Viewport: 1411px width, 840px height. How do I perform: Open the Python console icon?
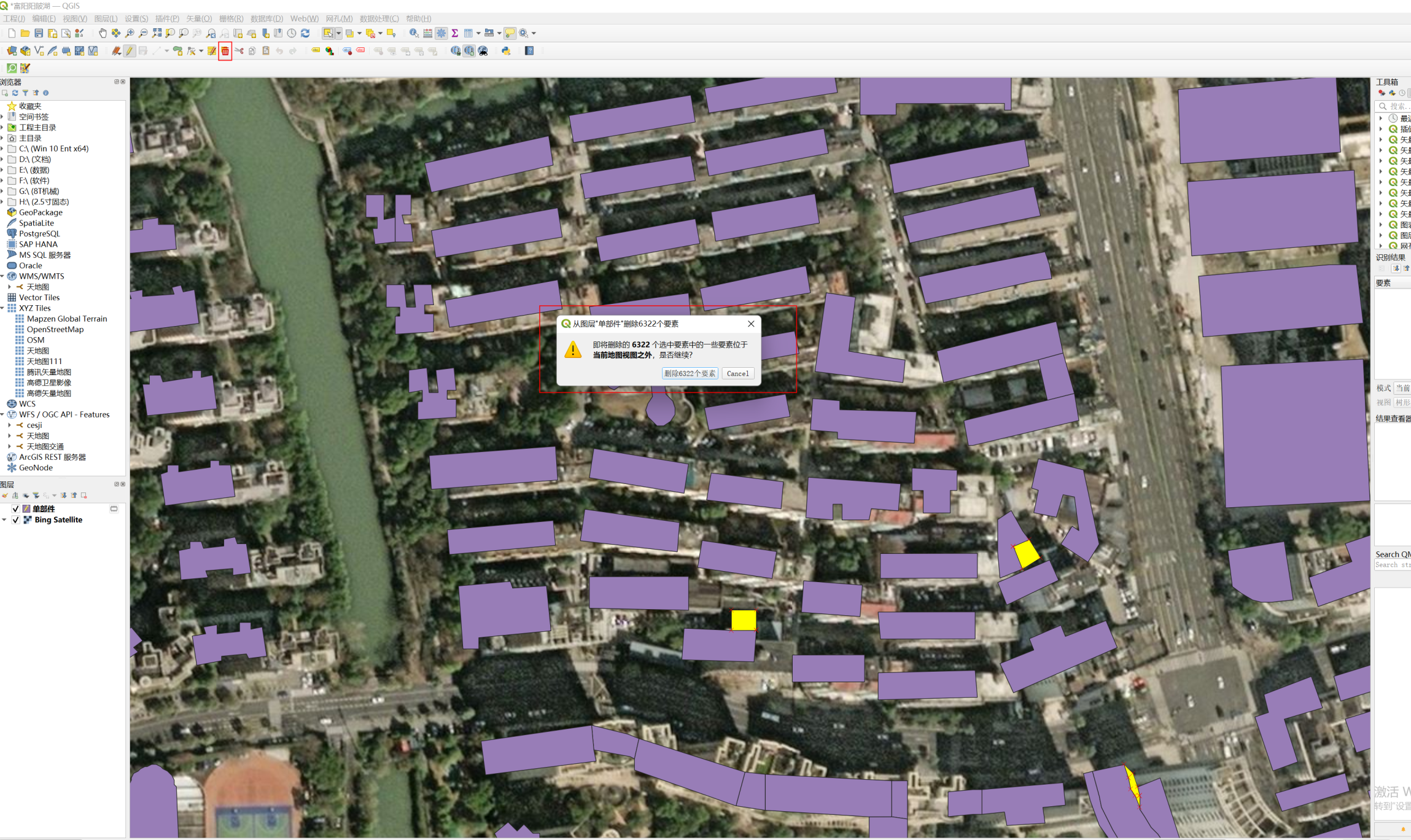tap(506, 51)
